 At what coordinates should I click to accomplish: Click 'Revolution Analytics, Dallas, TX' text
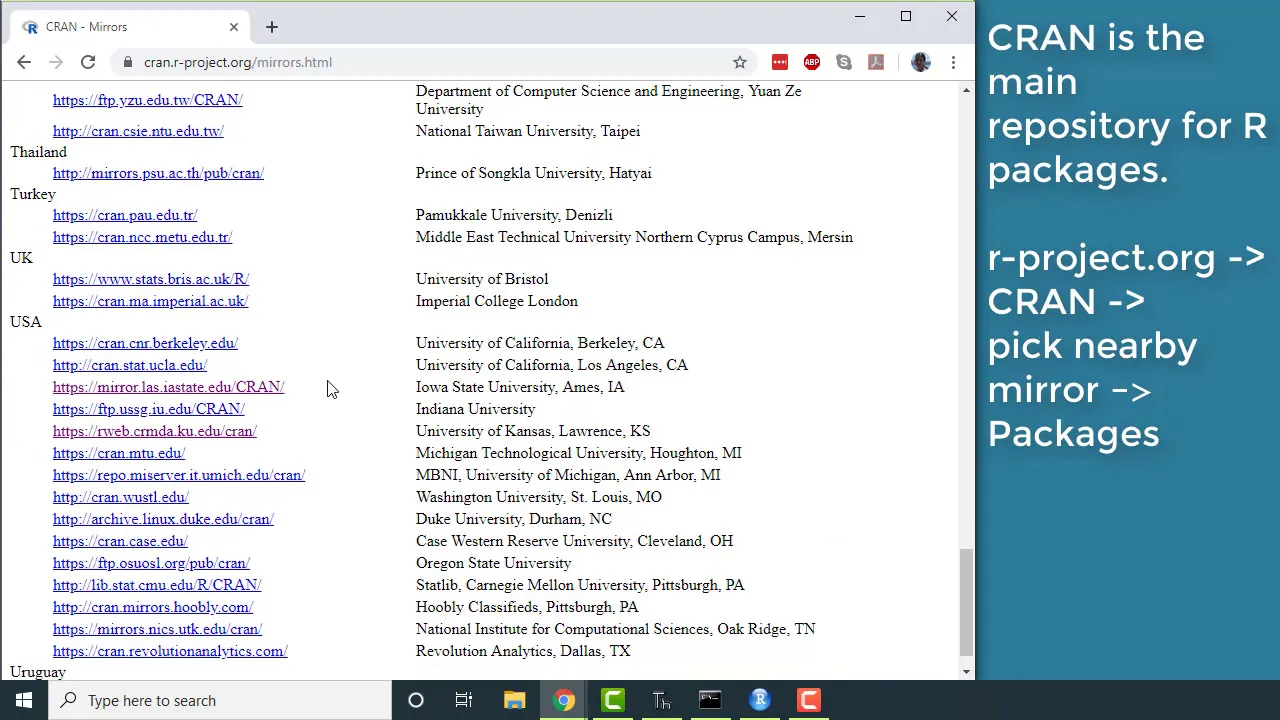pyautogui.click(x=523, y=651)
